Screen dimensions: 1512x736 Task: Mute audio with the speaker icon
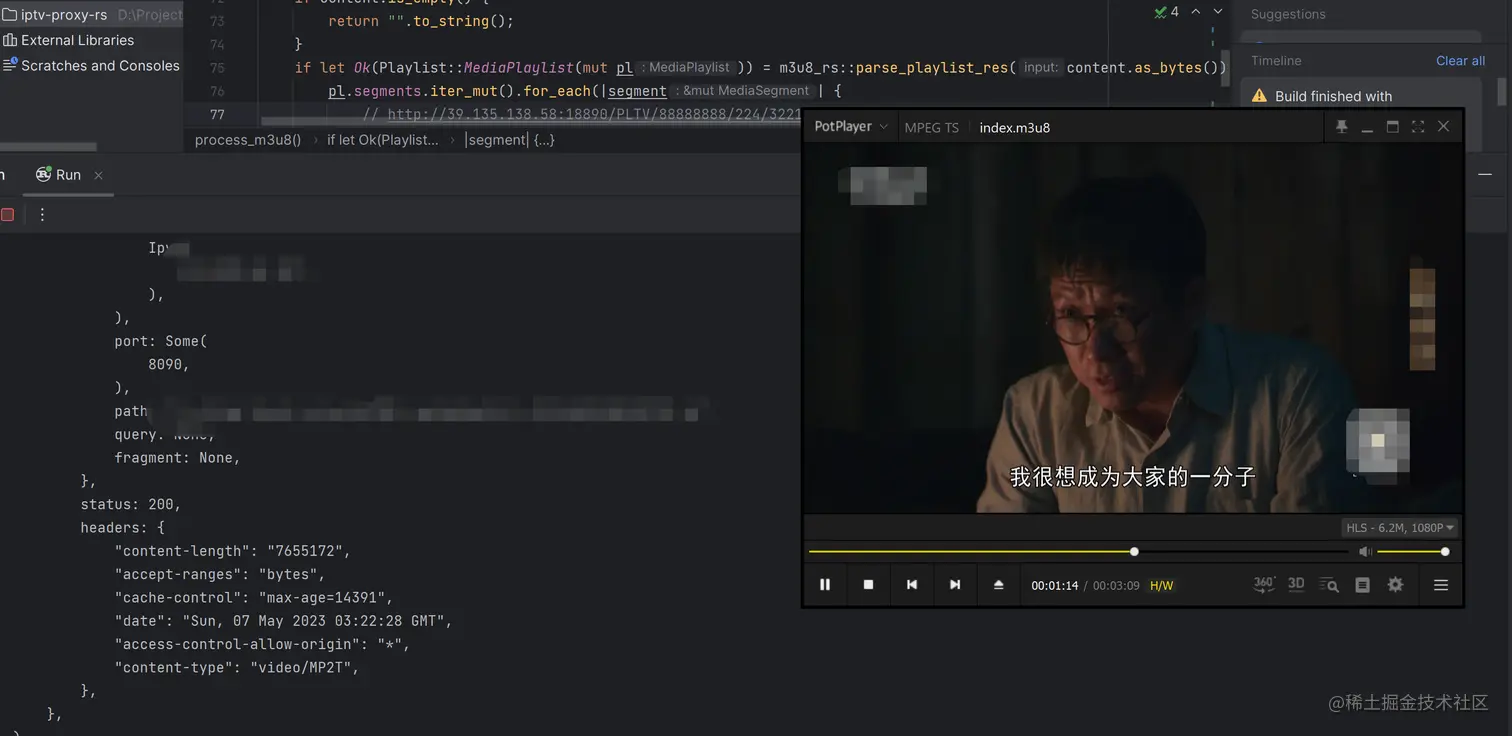pos(1365,552)
